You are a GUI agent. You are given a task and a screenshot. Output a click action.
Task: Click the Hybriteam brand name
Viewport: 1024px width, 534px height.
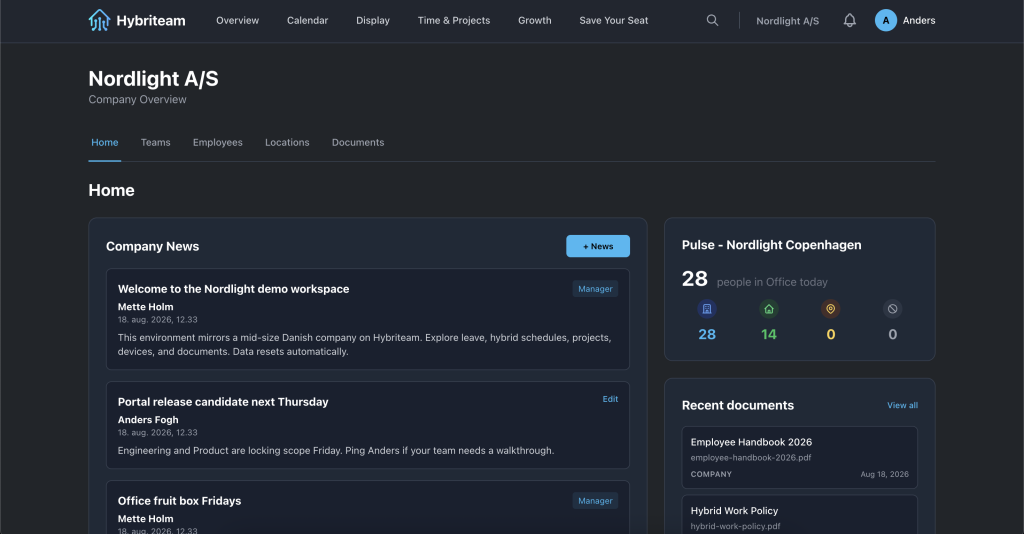click(151, 21)
